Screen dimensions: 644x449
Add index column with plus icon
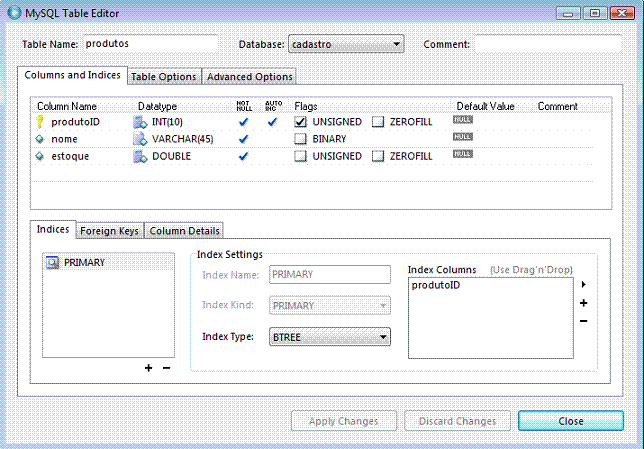tap(584, 303)
